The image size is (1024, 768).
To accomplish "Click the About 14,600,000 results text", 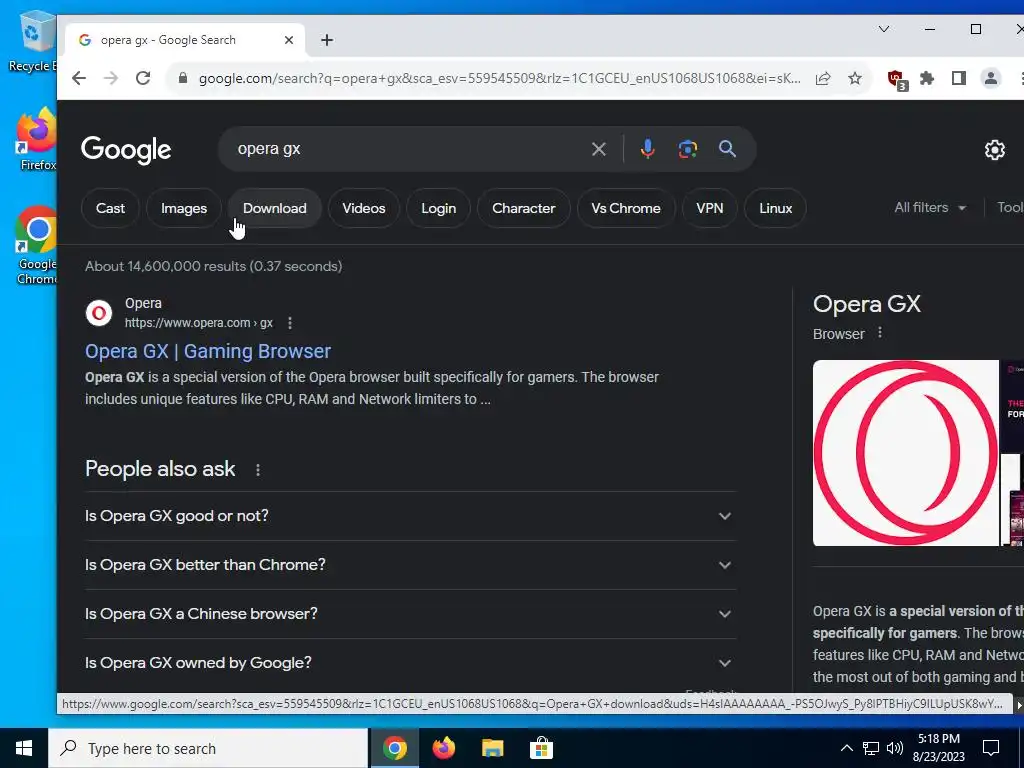I will coord(214,266).
